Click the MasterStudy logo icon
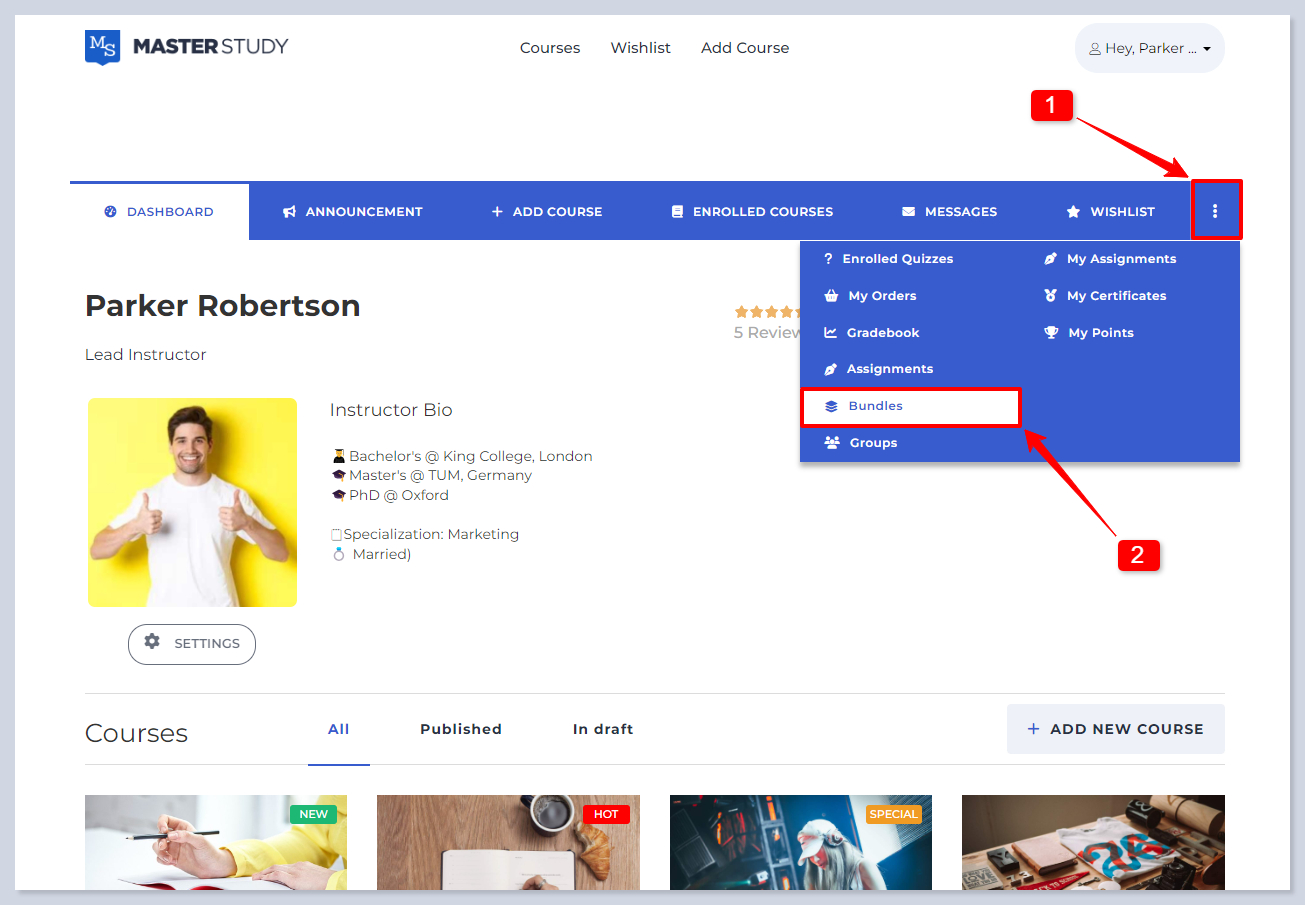This screenshot has width=1305, height=905. (102, 47)
